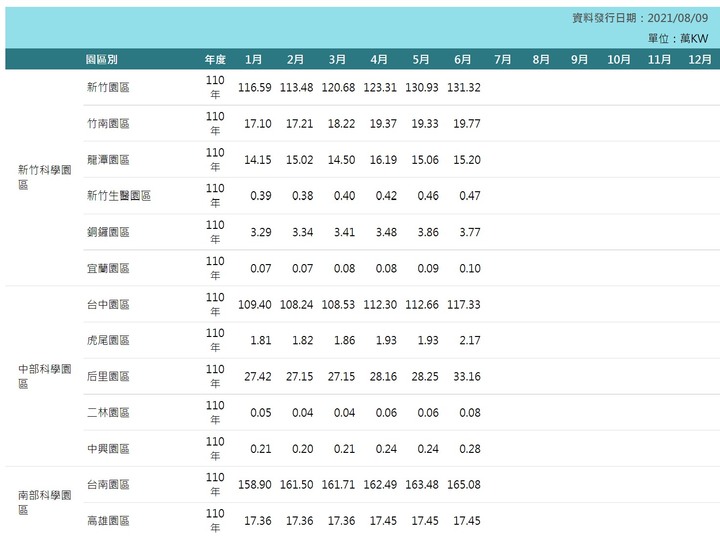Select the value 2.17 for 虎尾園區
Viewport: 720px width, 537px height.
point(470,340)
